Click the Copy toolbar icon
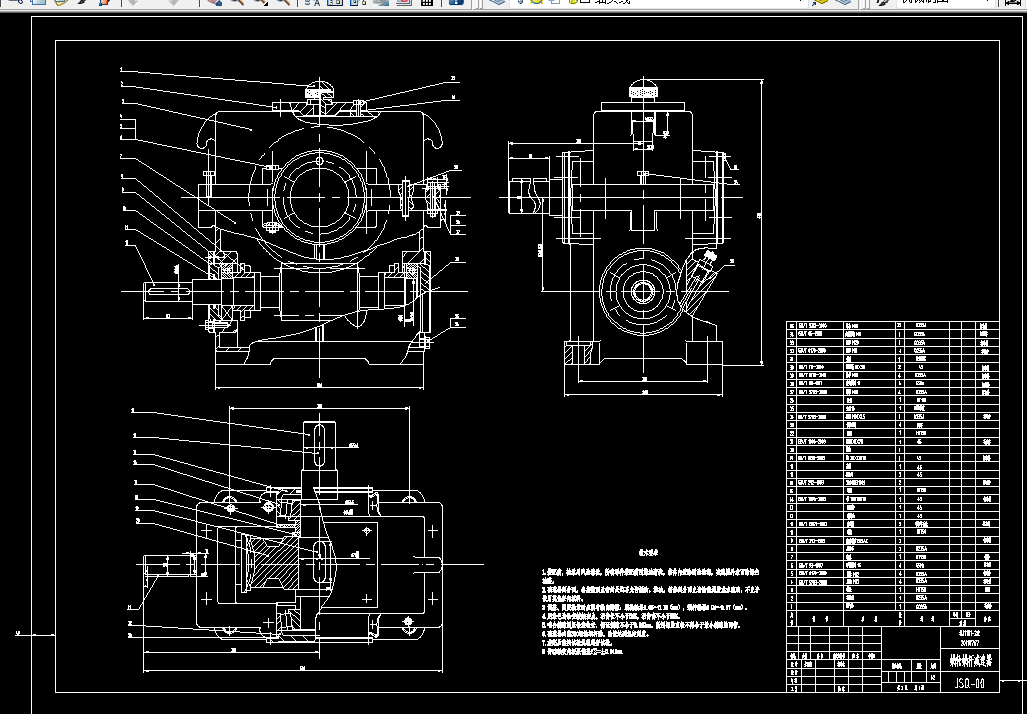 [x=39, y=2]
